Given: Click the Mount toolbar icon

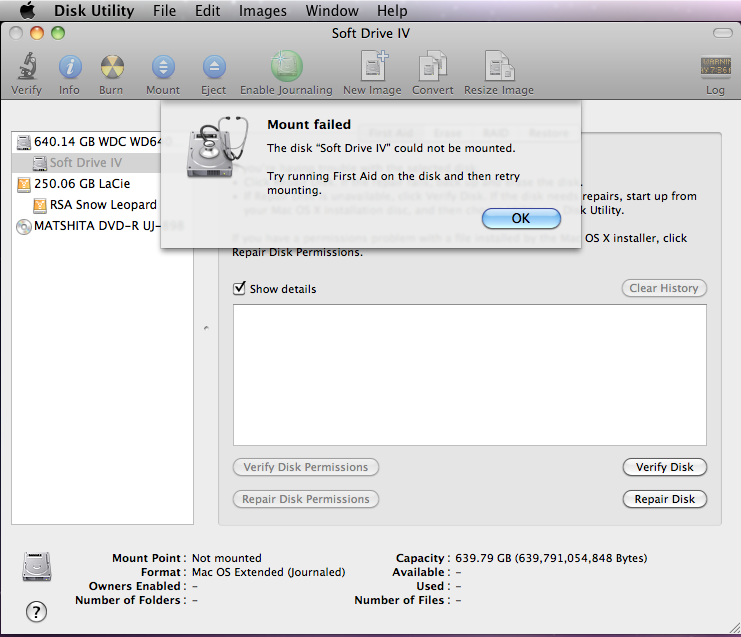Looking at the screenshot, I should 163,67.
